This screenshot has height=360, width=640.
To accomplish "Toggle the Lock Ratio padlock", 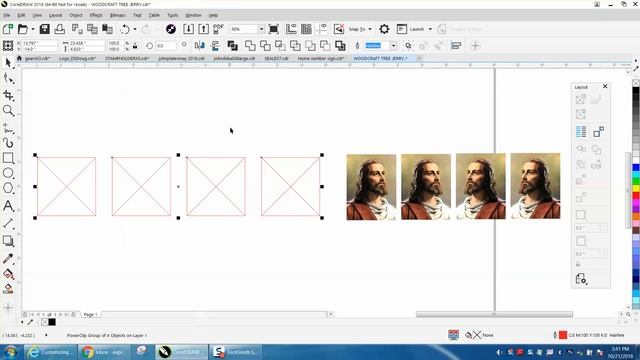I will click(x=135, y=46).
